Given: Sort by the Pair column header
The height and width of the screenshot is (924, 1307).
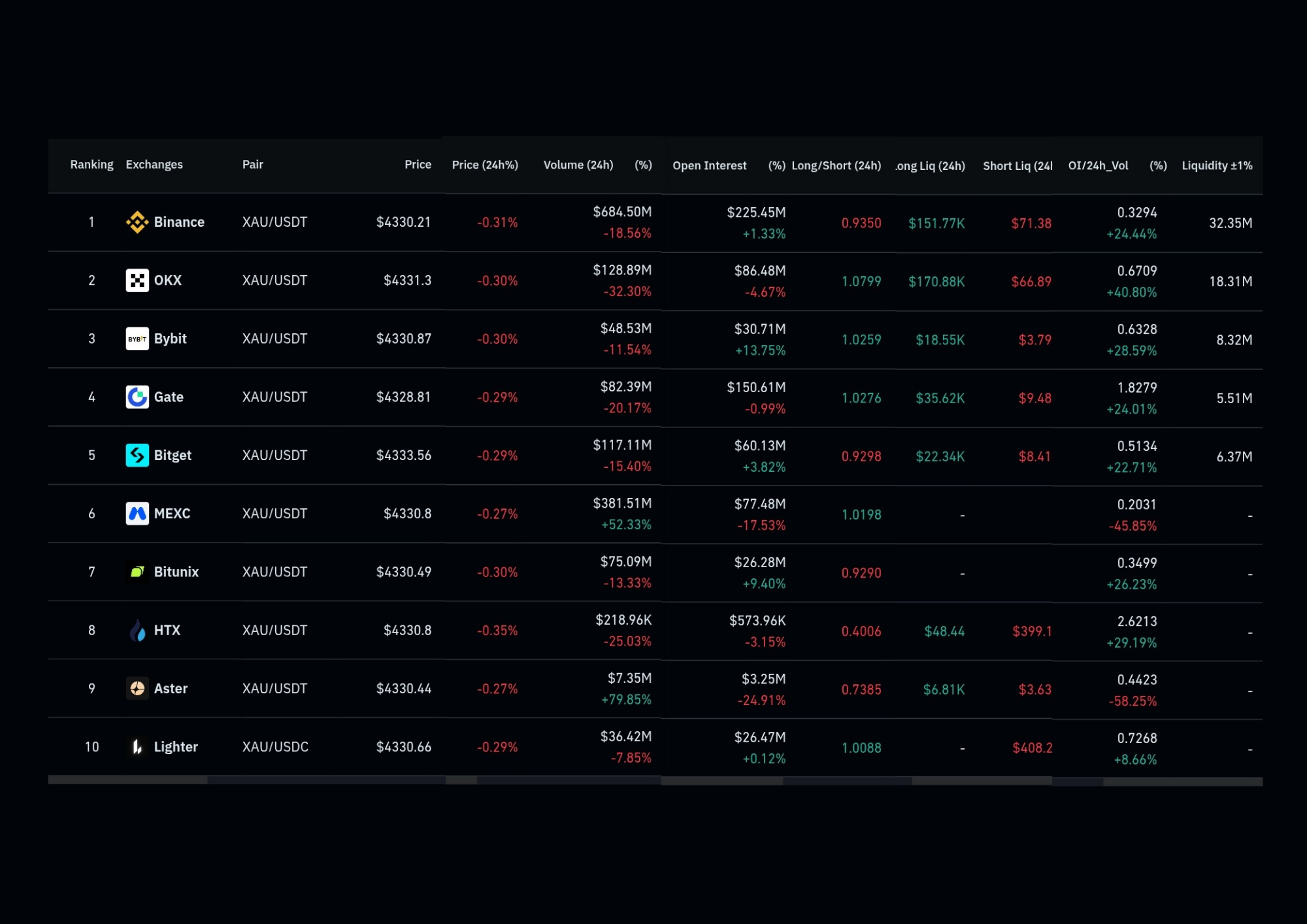Looking at the screenshot, I should 252,165.
